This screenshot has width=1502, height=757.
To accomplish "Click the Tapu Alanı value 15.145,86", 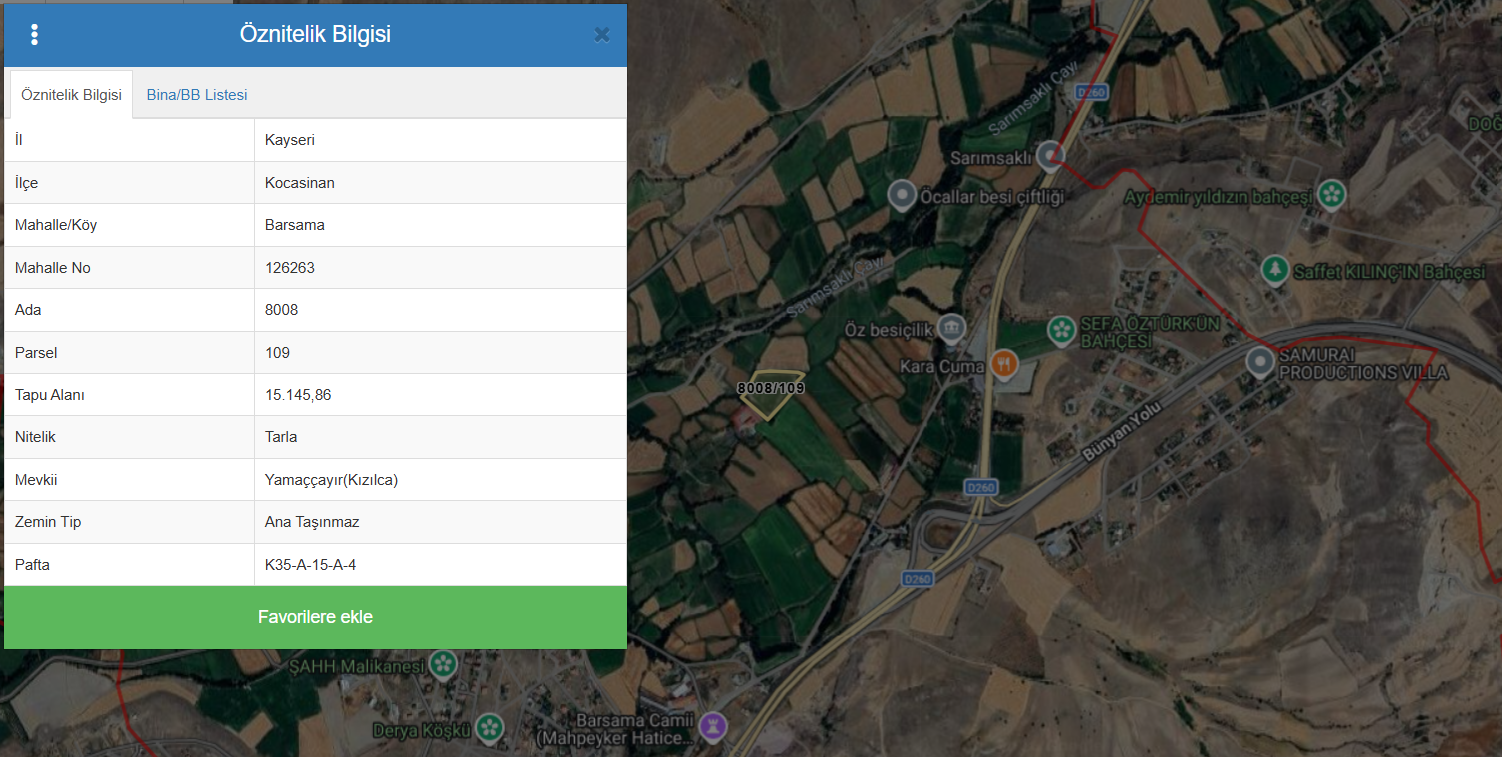I will 298,395.
